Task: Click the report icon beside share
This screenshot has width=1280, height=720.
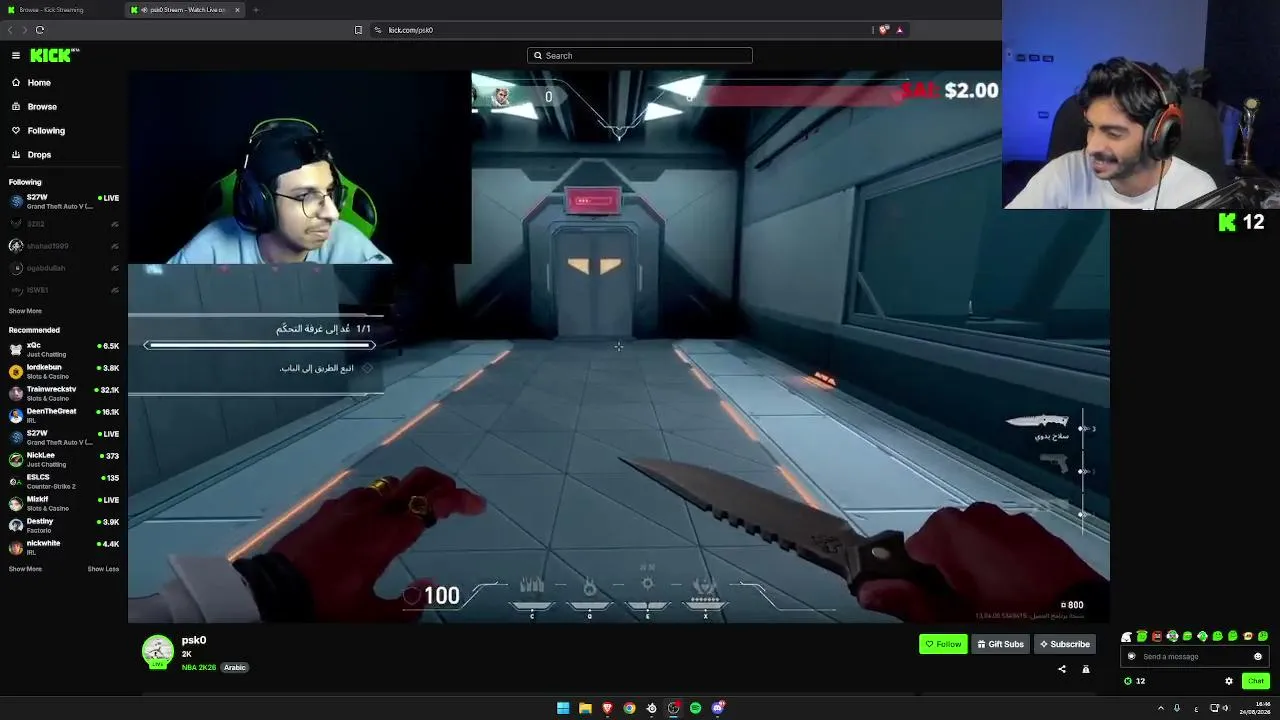Action: [x=1086, y=669]
